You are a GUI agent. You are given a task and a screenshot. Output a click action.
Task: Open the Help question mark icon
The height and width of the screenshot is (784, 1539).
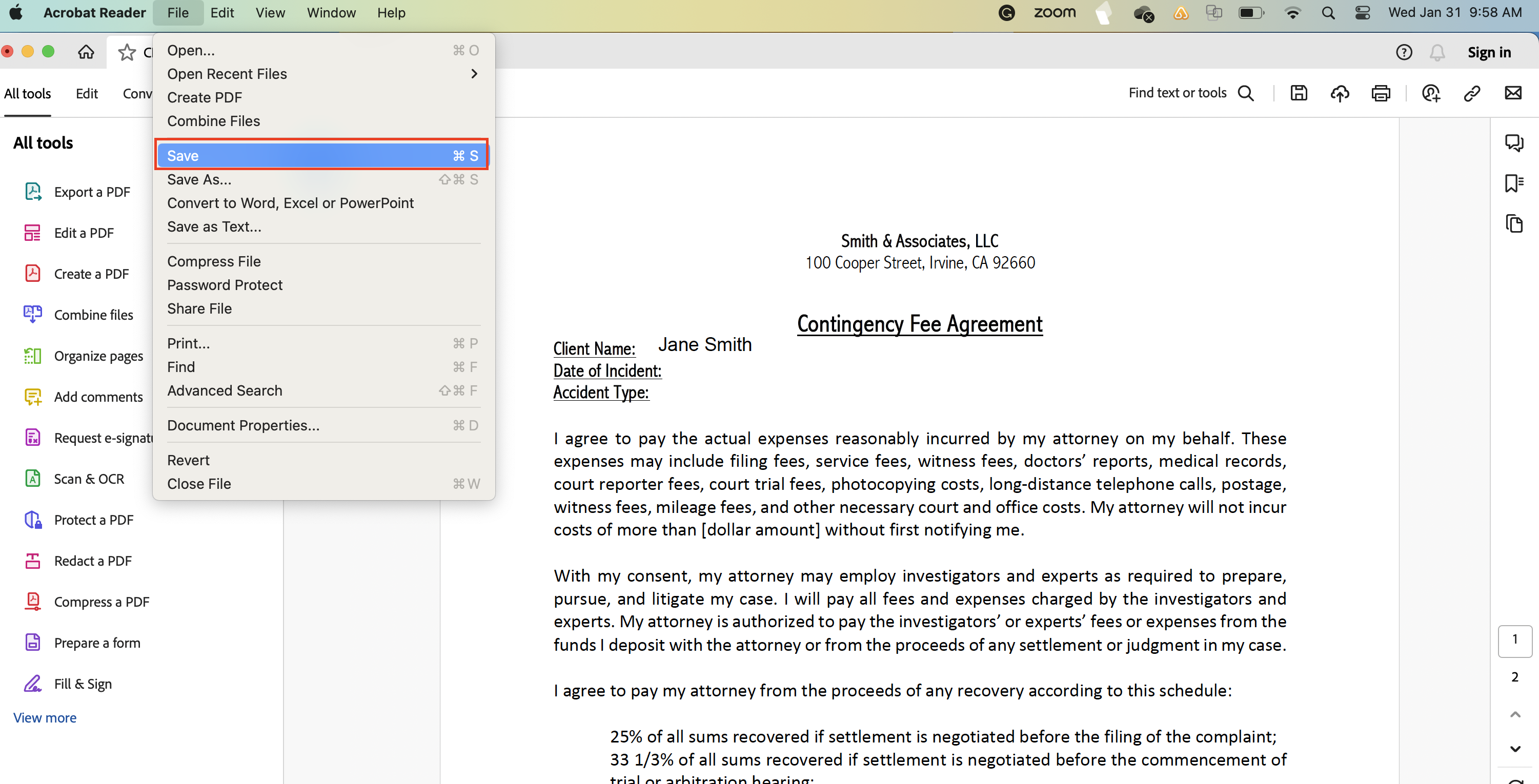(1404, 53)
